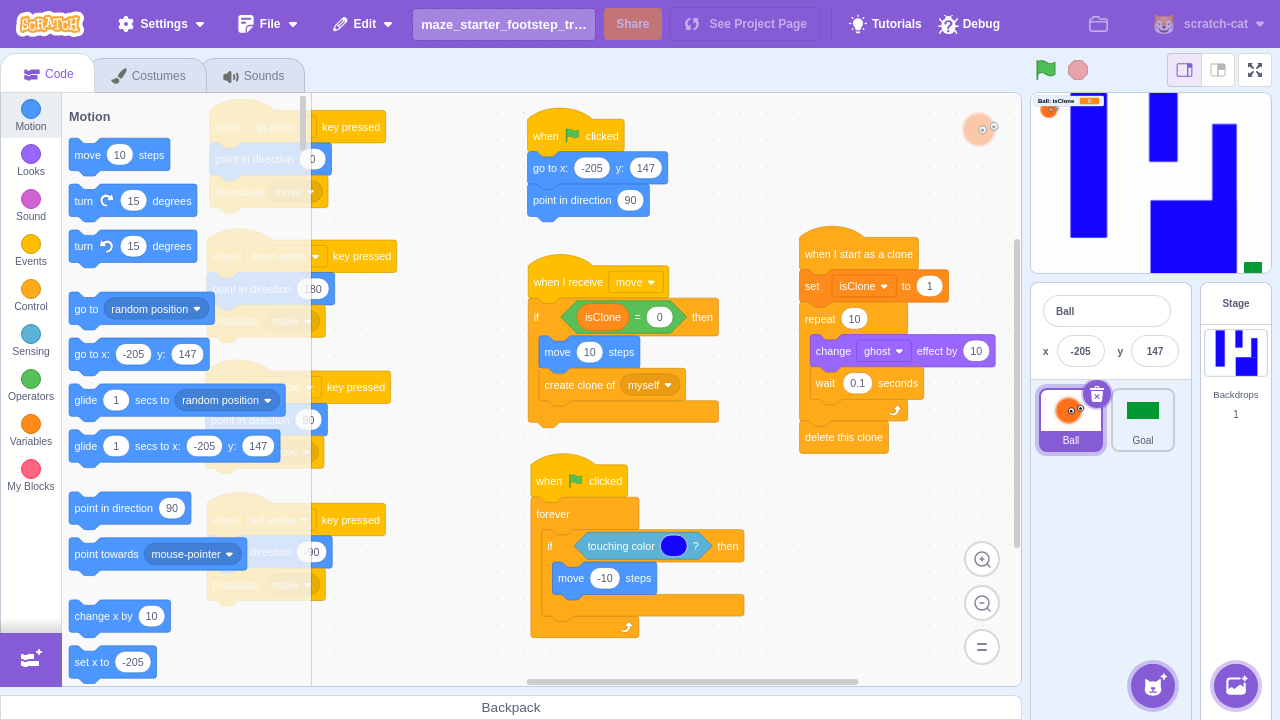This screenshot has height=720, width=1280.
Task: Click the Scratch logo
Action: coord(50,24)
